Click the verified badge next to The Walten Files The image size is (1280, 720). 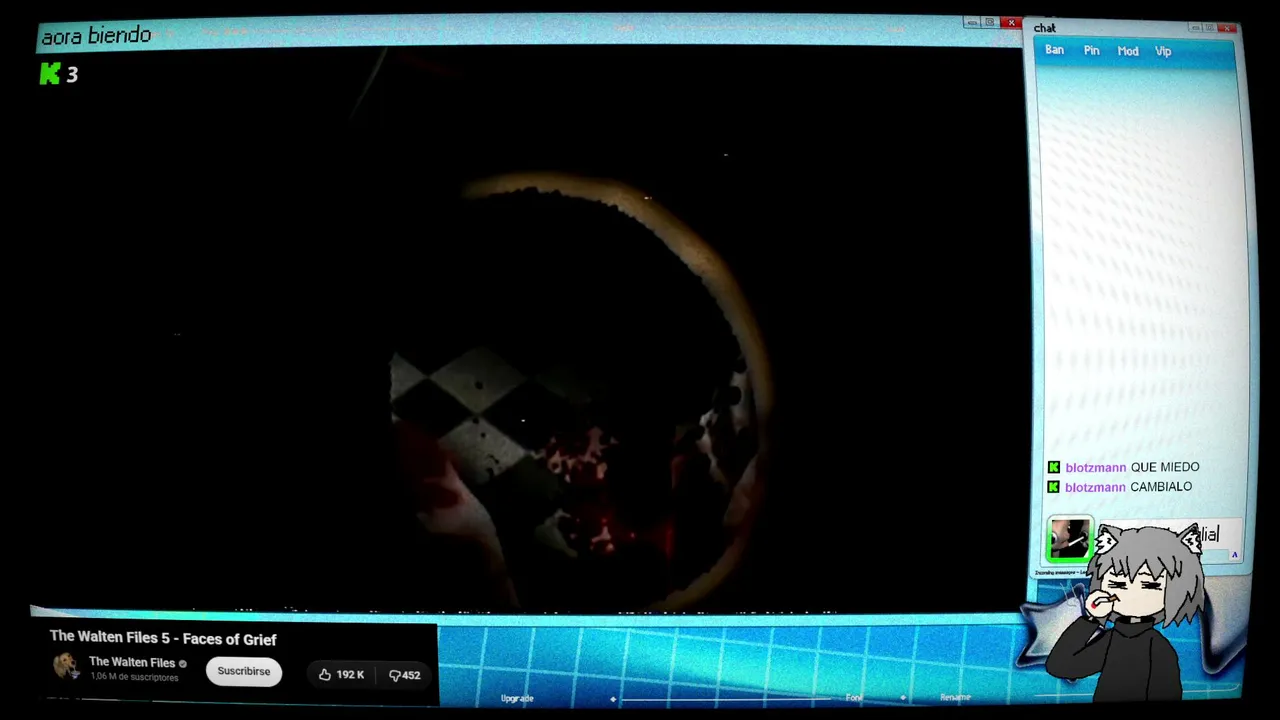(182, 663)
